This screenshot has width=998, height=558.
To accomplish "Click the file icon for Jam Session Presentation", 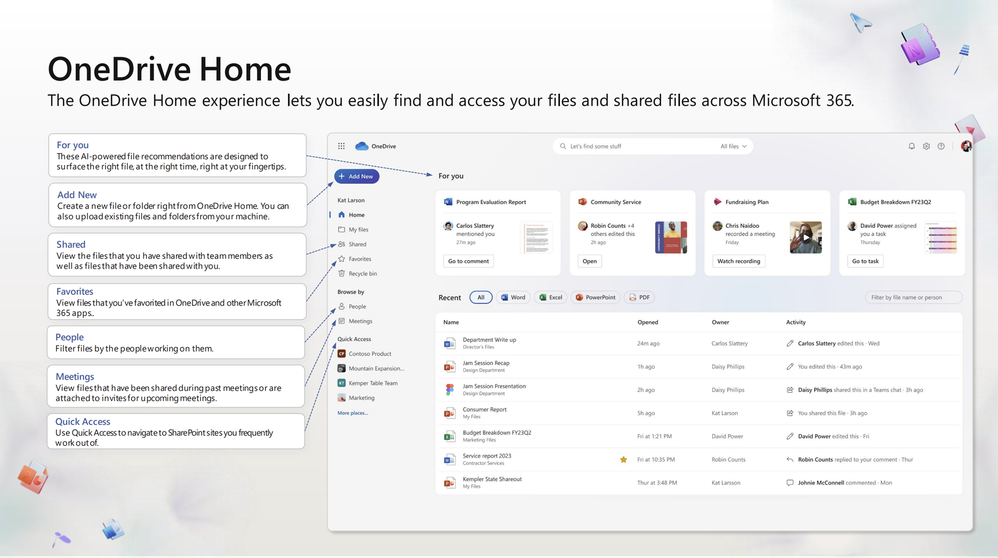I will tap(449, 389).
